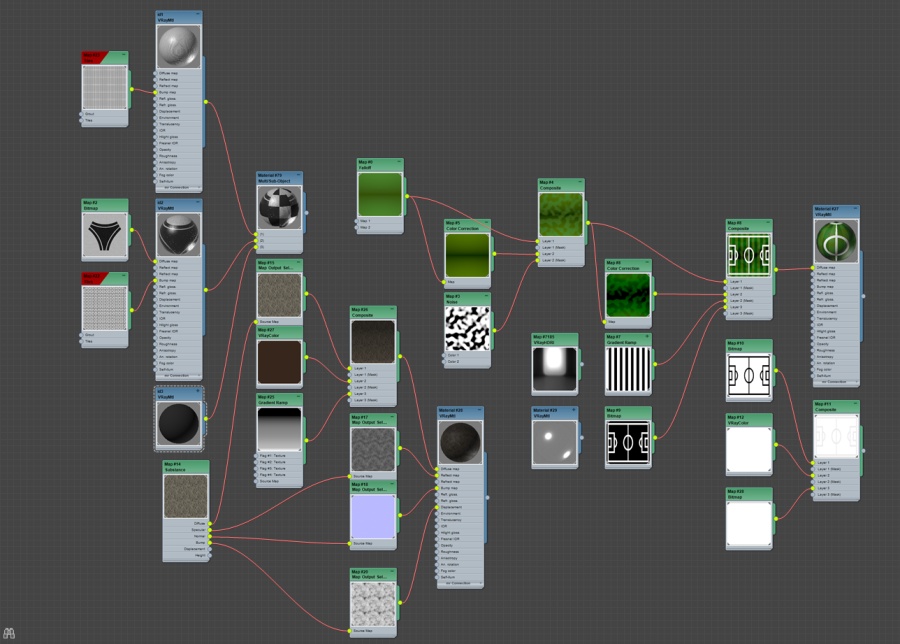Select the green Falloff map preview
Image resolution: width=900 pixels, height=644 pixels.
pyautogui.click(x=380, y=195)
